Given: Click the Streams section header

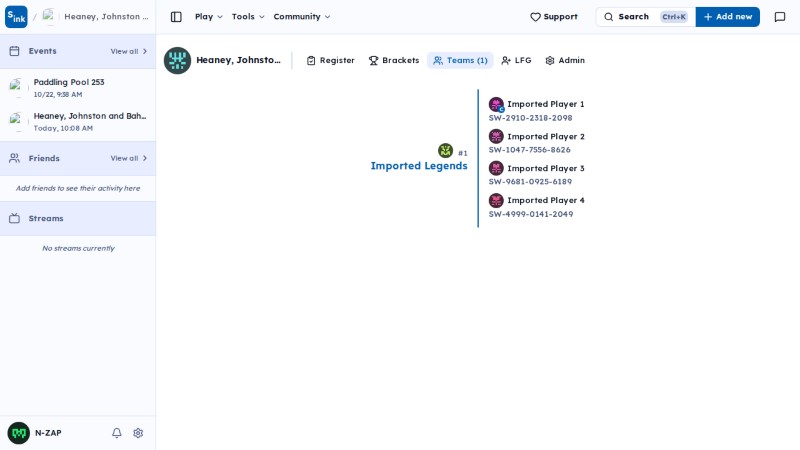Looking at the screenshot, I should [x=78, y=218].
